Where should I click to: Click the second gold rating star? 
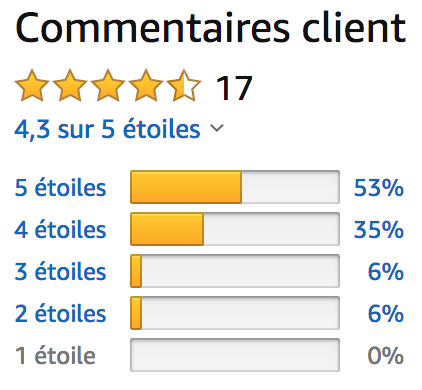70,85
